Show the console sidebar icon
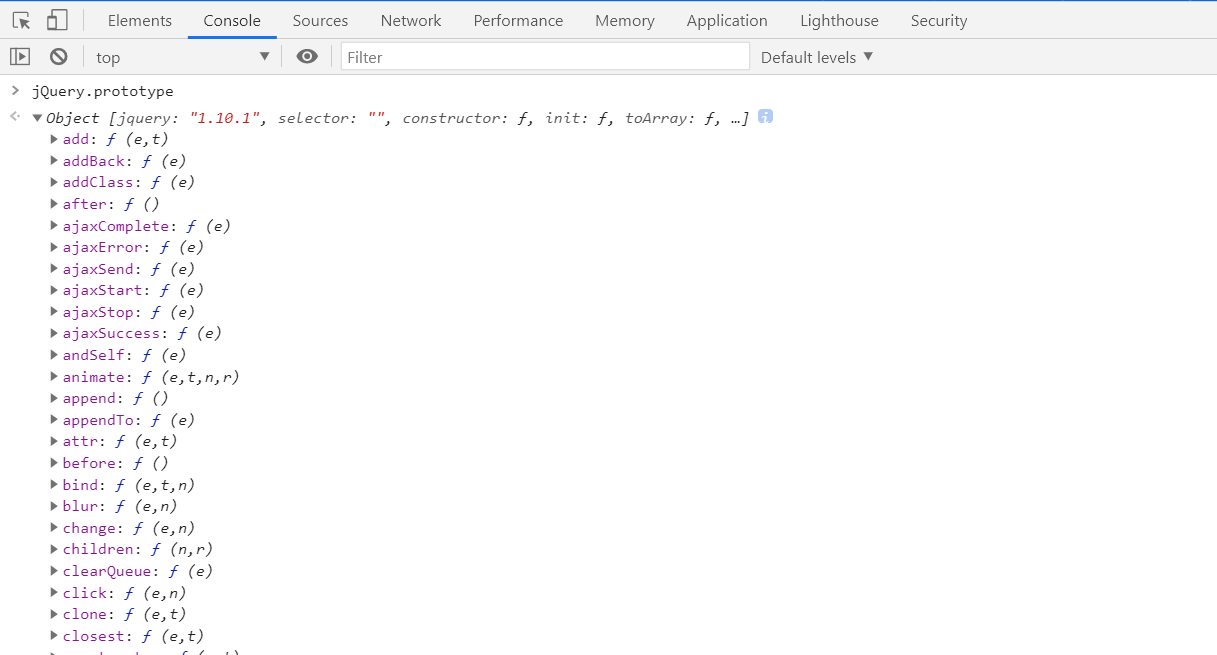This screenshot has width=1217, height=655. point(20,57)
